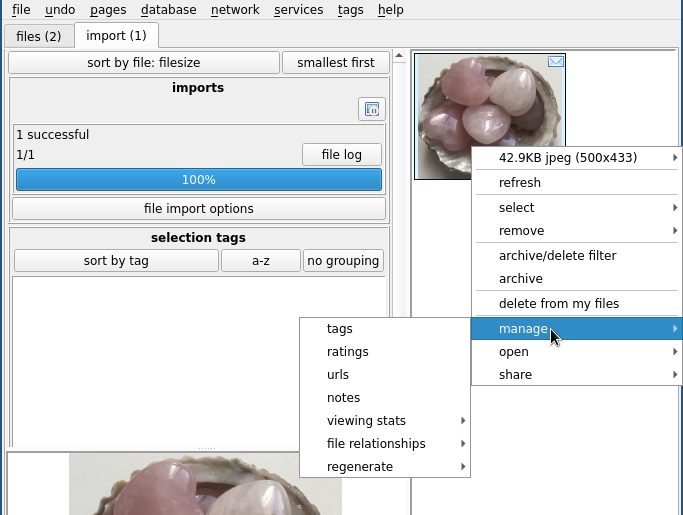Screen dimensions: 683x515
Task: Click sort by file: filesize button
Action: point(144,63)
